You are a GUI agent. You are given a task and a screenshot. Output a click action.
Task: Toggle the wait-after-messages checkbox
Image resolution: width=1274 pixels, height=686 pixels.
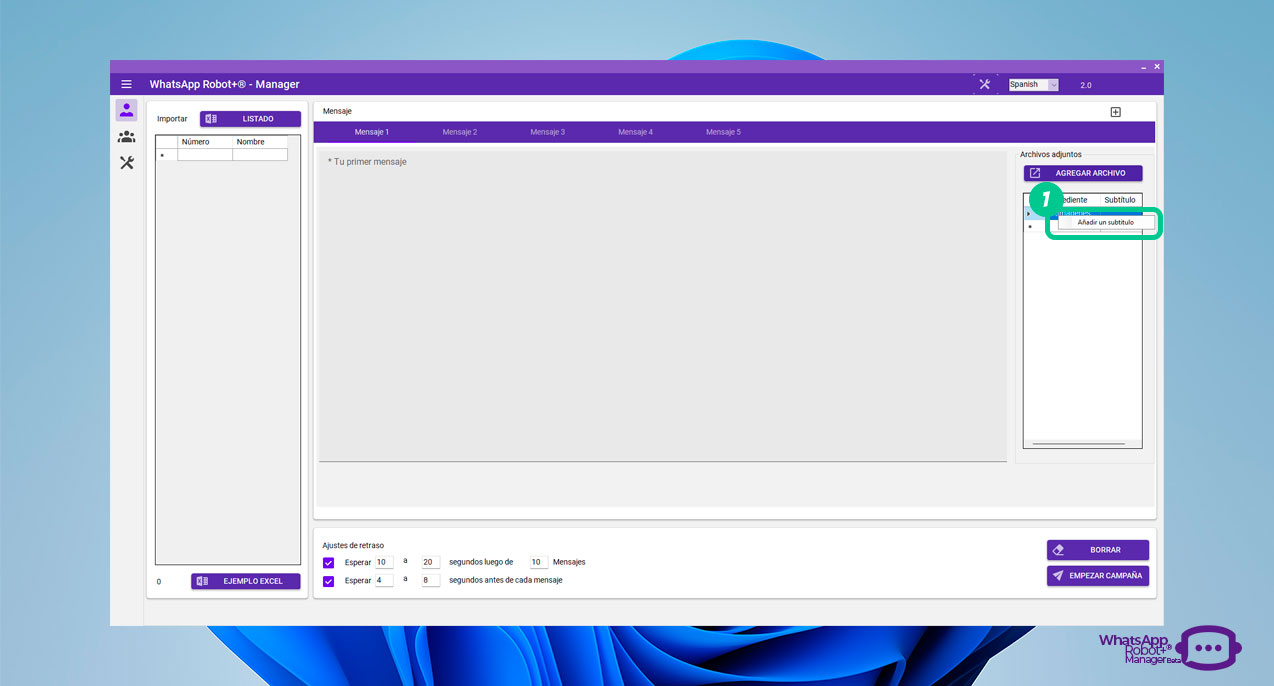tap(329, 562)
